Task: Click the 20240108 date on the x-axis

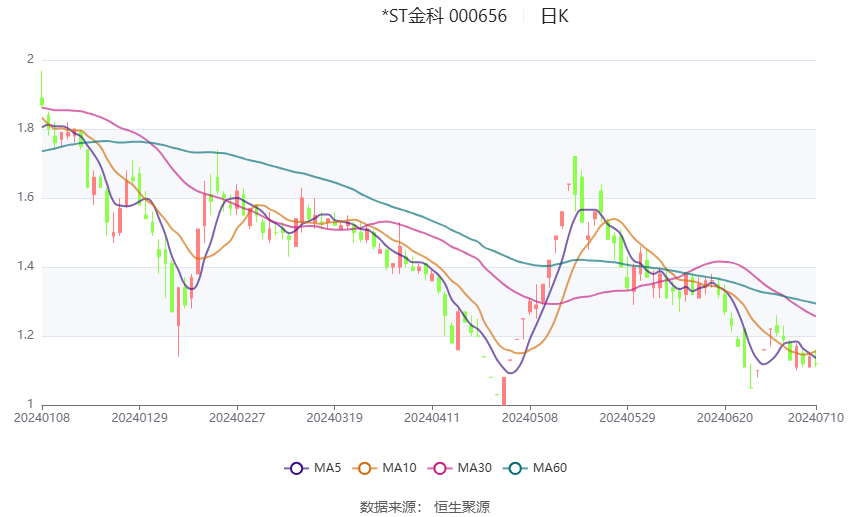Action: pyautogui.click(x=41, y=418)
